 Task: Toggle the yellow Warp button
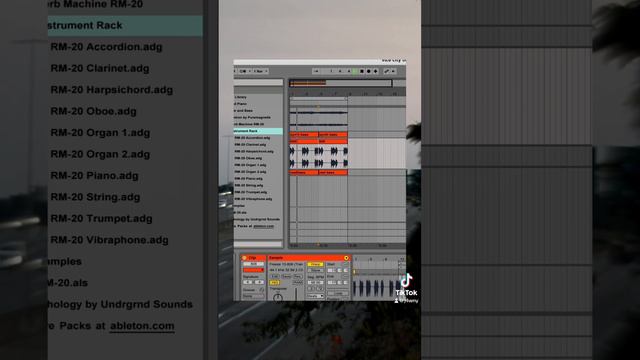coord(315,264)
